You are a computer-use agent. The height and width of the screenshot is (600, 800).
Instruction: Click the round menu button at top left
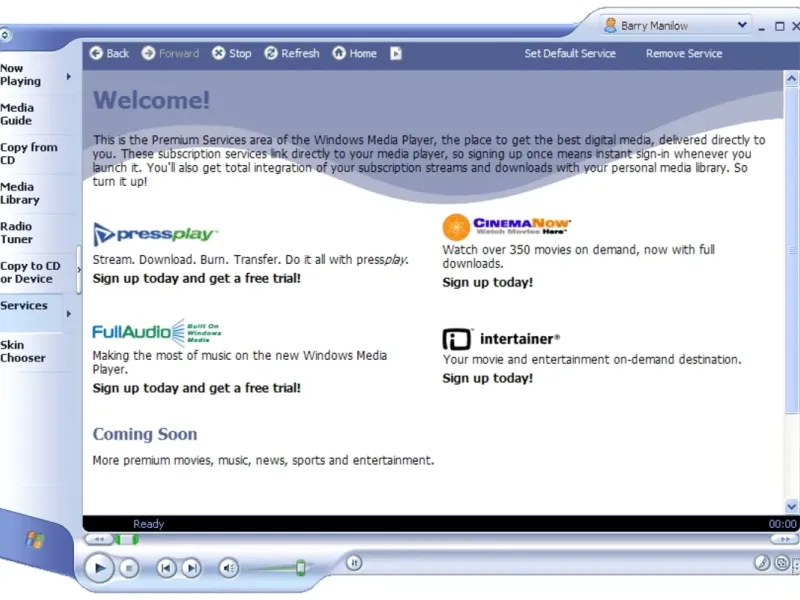pyautogui.click(x=5, y=35)
